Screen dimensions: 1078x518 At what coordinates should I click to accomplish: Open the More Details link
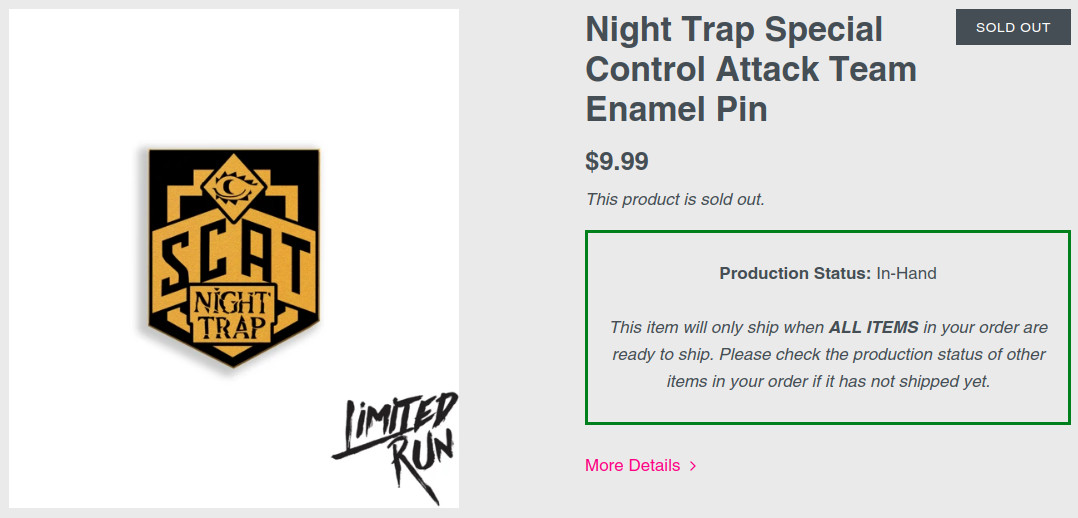pyautogui.click(x=632, y=465)
